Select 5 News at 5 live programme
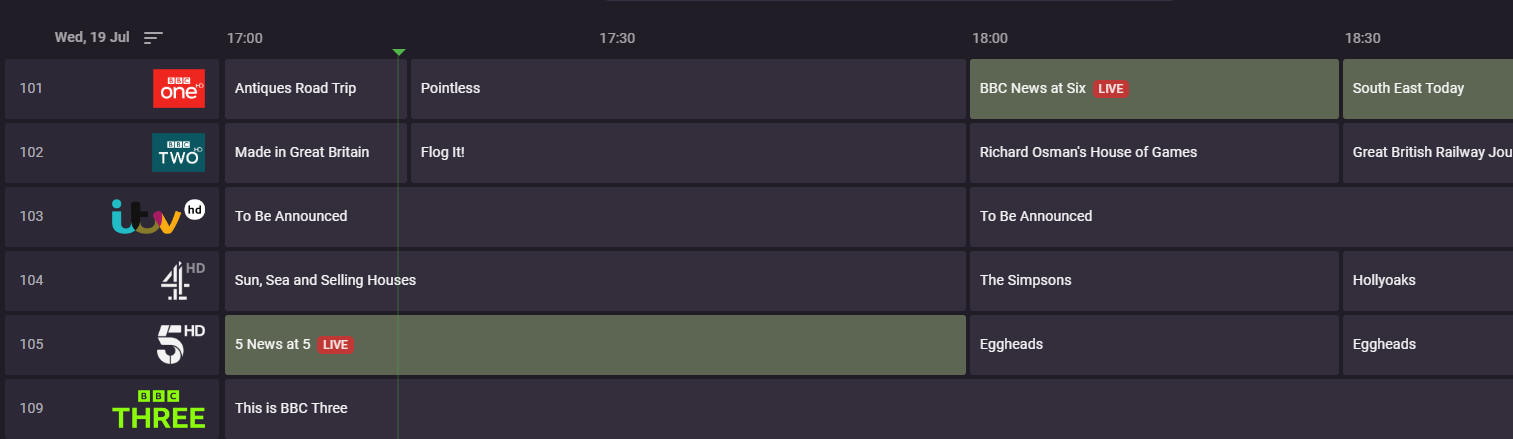The width and height of the screenshot is (1513, 439). (x=595, y=344)
